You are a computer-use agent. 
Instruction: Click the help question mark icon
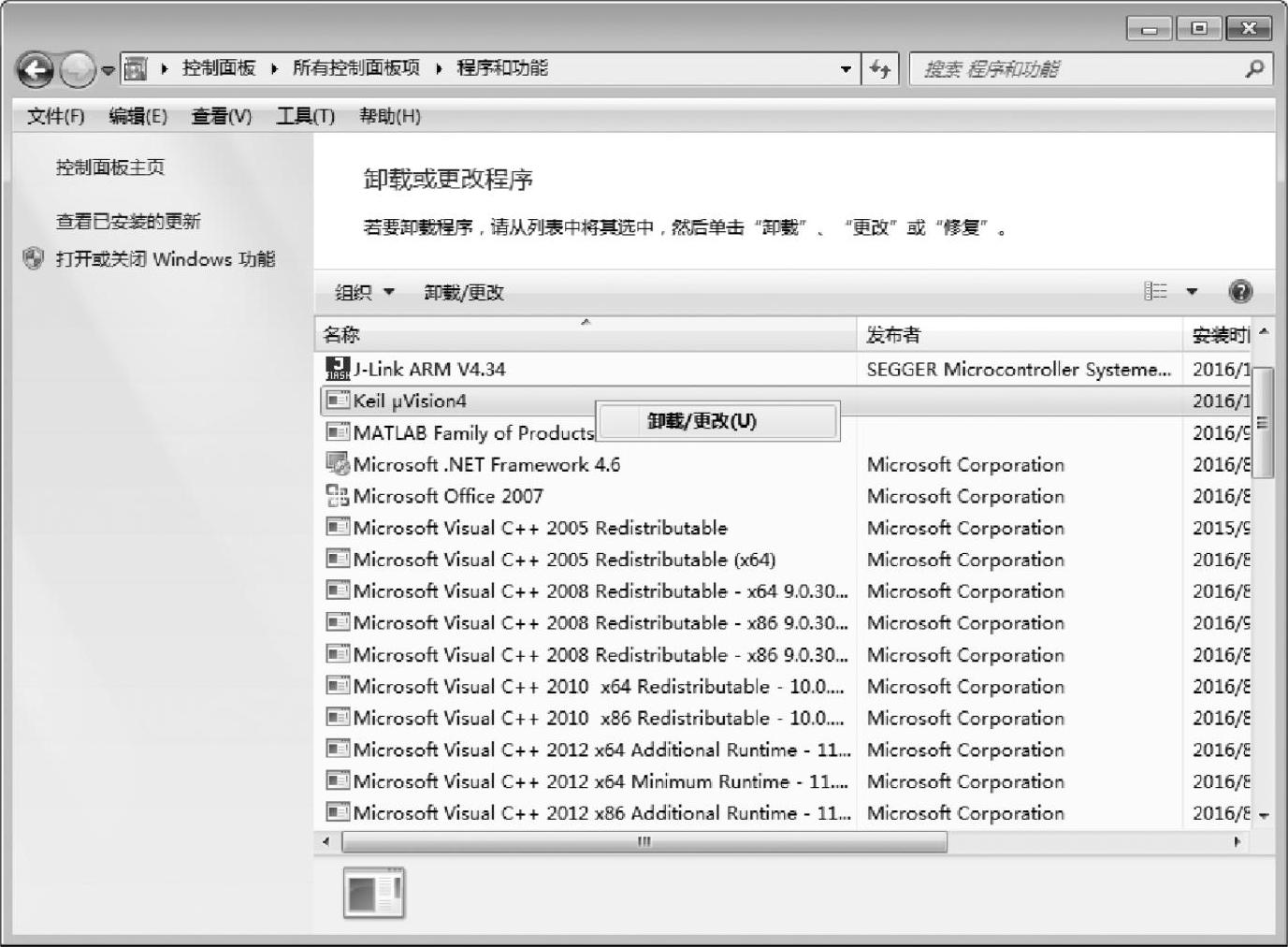tap(1240, 292)
